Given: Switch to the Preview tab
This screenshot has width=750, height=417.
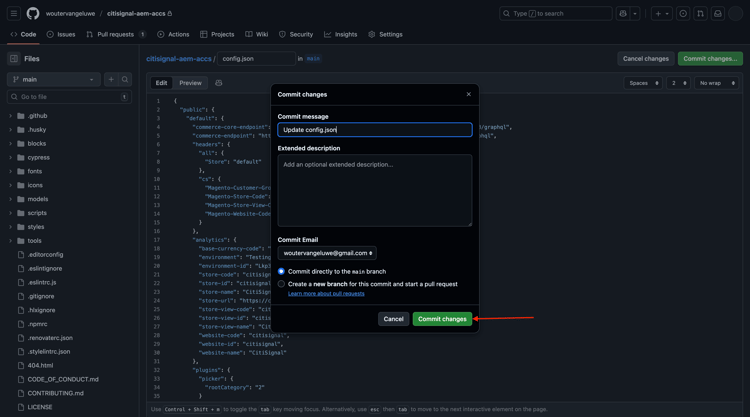Looking at the screenshot, I should 190,83.
